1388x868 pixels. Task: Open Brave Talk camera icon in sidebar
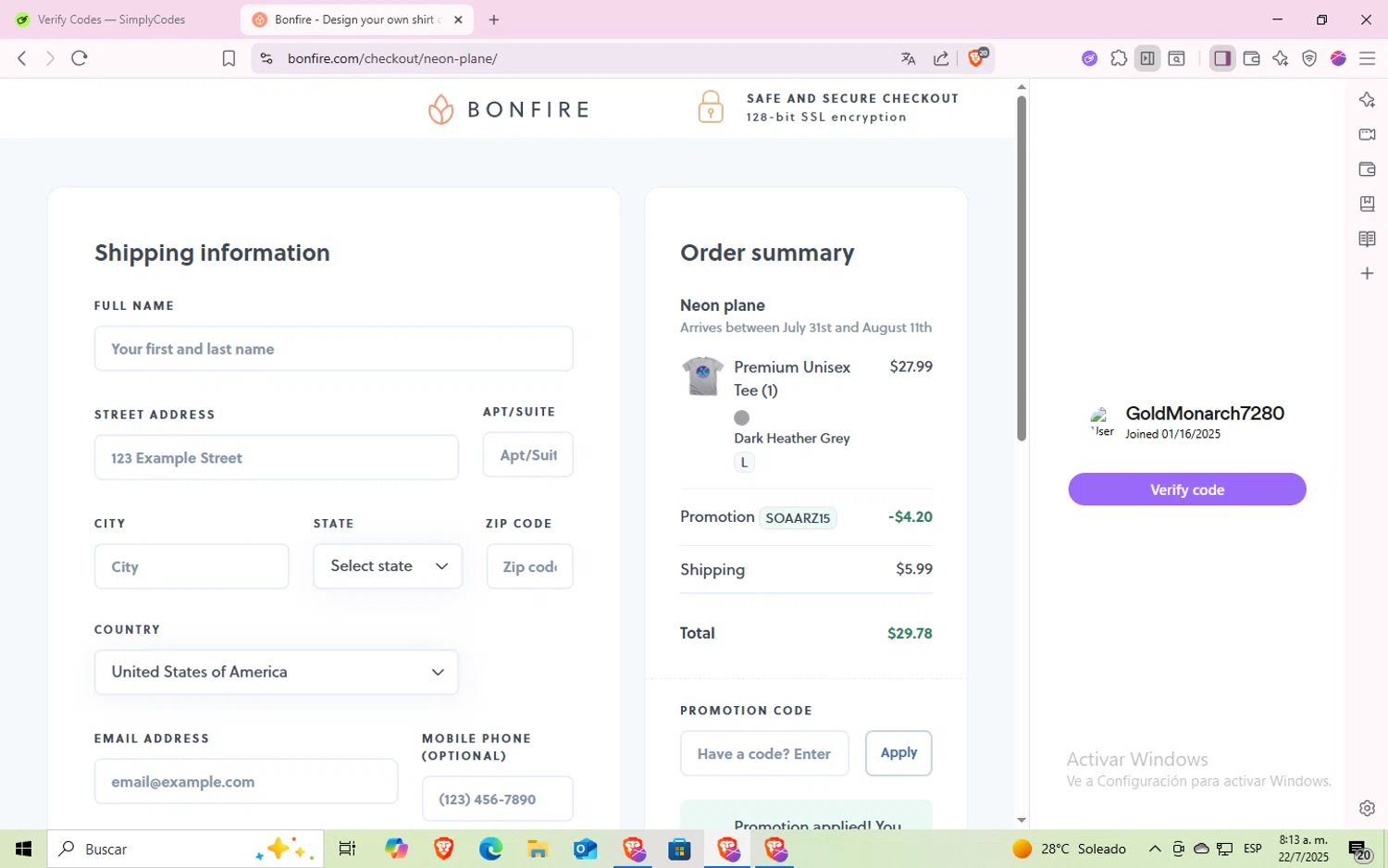1367,134
